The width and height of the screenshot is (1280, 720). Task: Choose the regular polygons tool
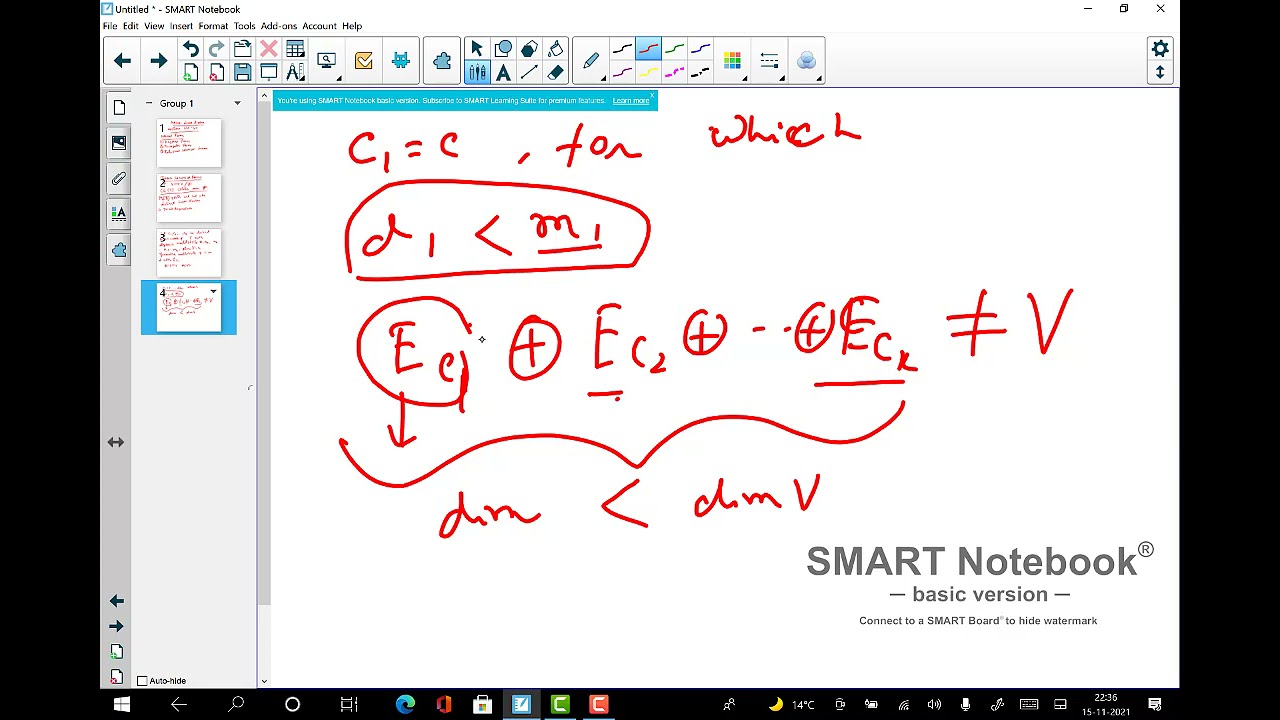(x=529, y=49)
